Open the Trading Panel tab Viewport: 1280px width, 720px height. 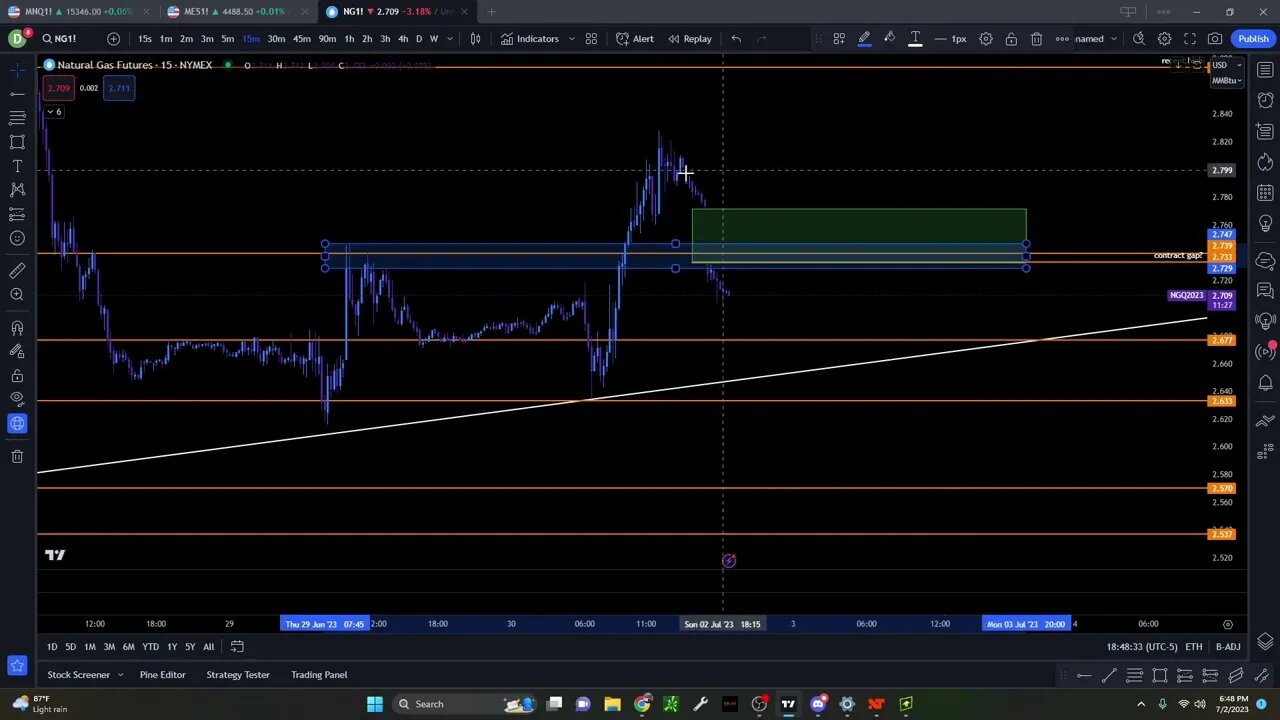[319, 675]
